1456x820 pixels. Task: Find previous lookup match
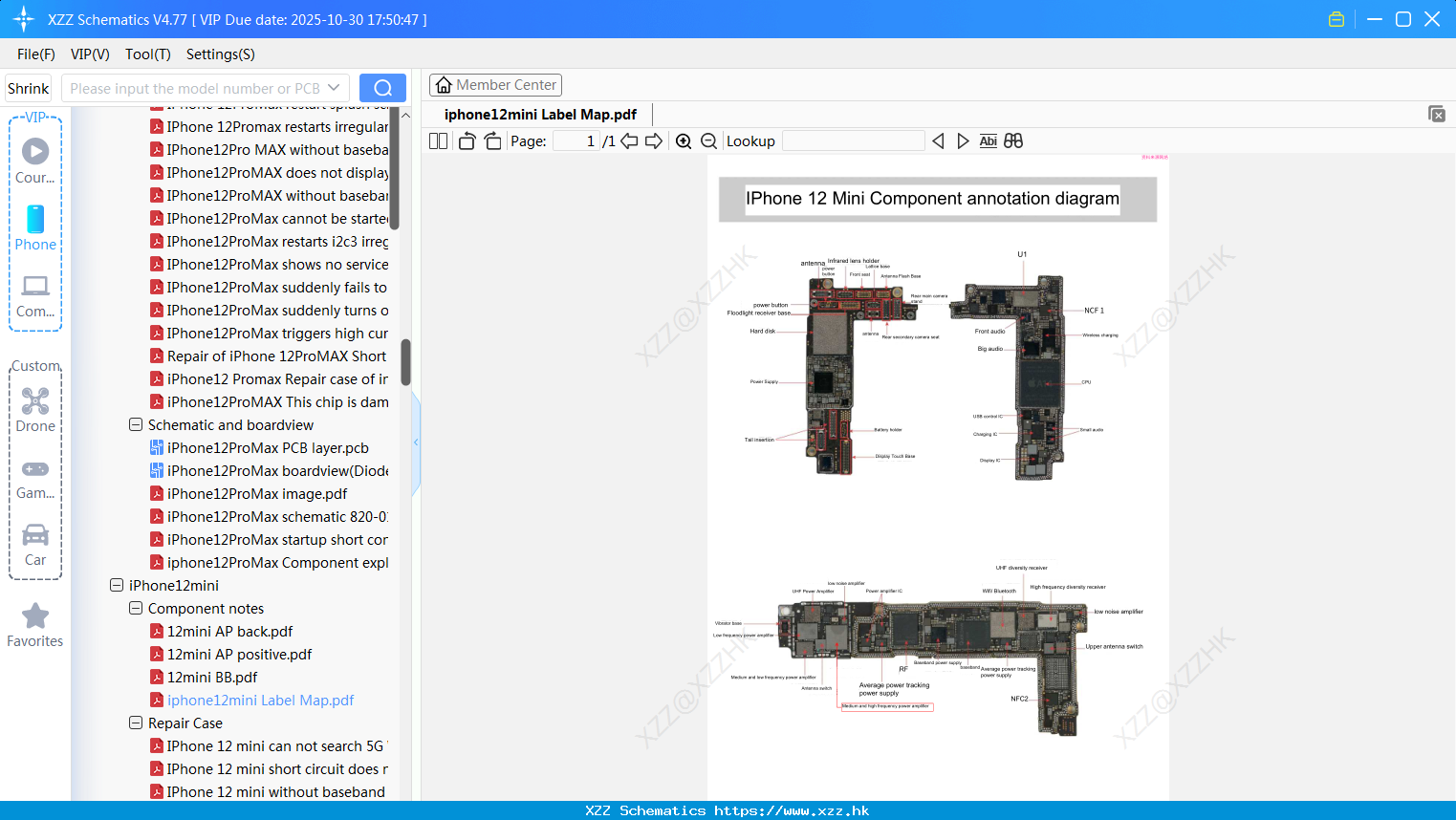[x=938, y=141]
